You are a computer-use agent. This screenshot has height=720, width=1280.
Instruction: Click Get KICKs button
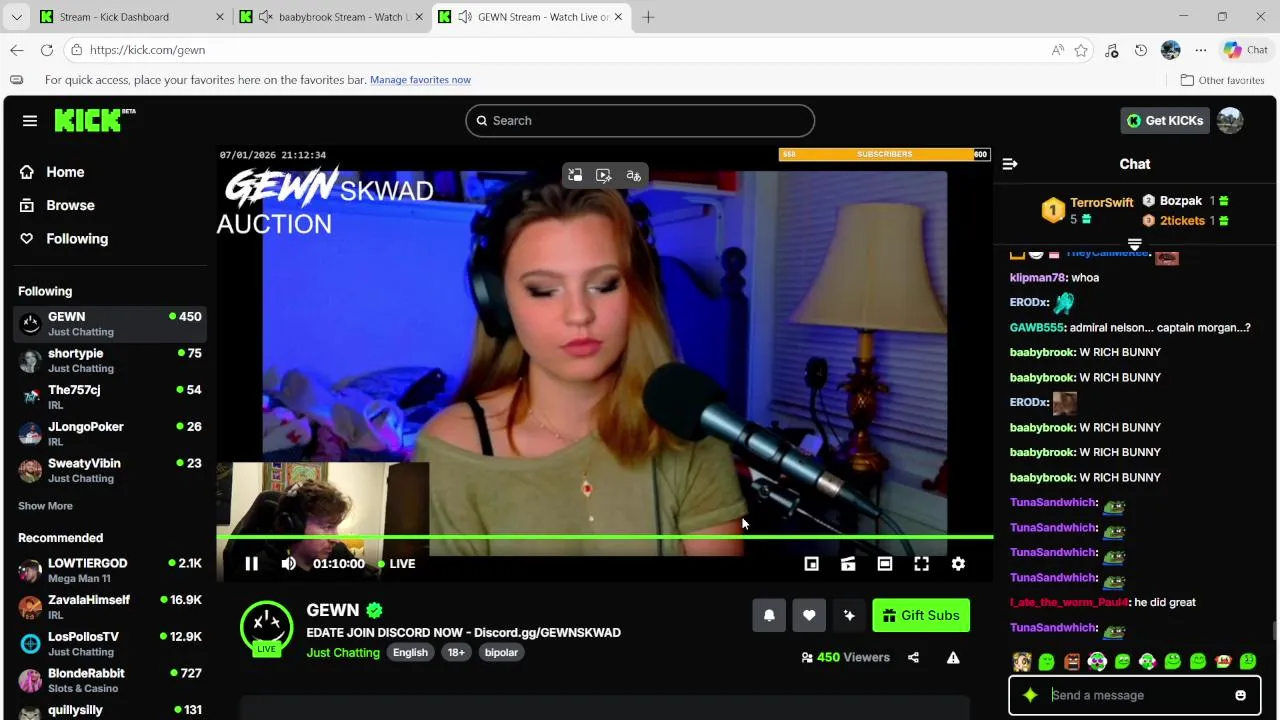point(1165,120)
